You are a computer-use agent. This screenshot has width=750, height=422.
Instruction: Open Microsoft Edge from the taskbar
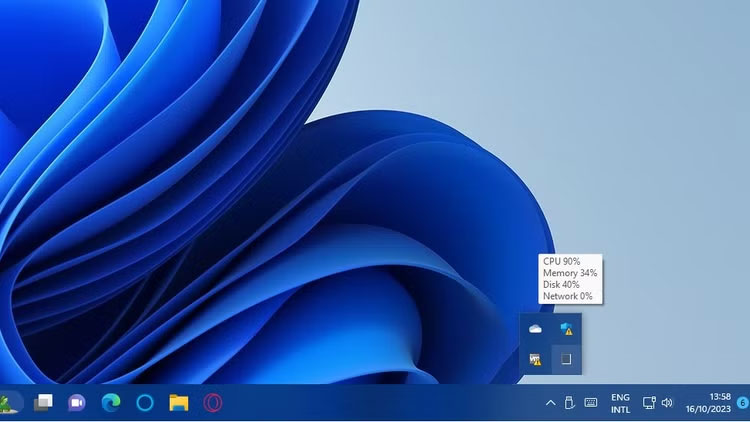coord(111,403)
